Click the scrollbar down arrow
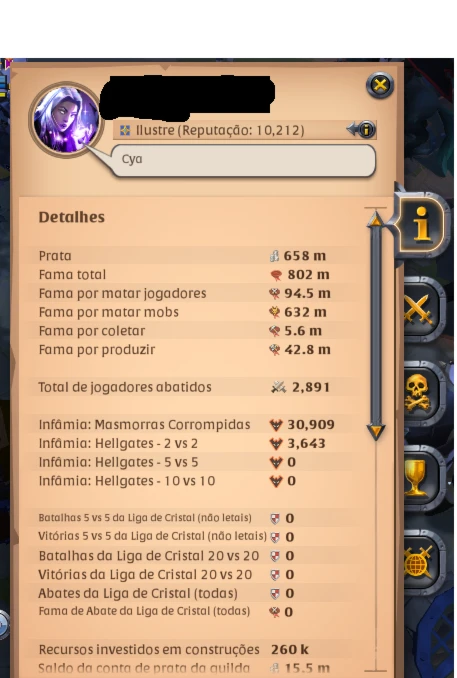Viewport: 457px width, 678px height. [x=376, y=431]
